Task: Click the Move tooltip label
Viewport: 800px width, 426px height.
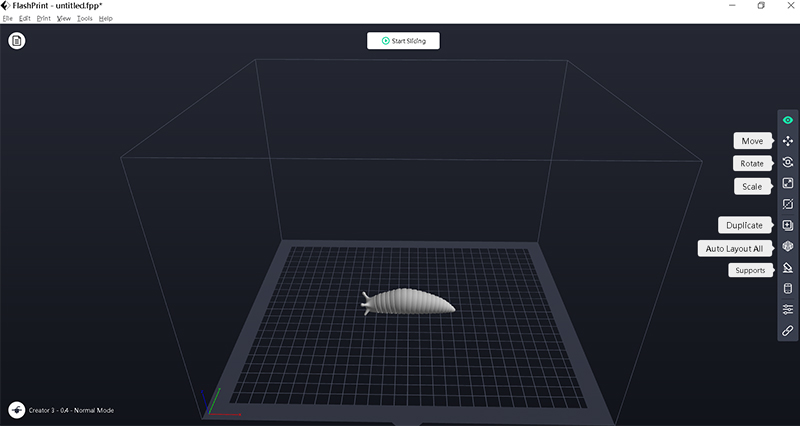Action: [753, 141]
